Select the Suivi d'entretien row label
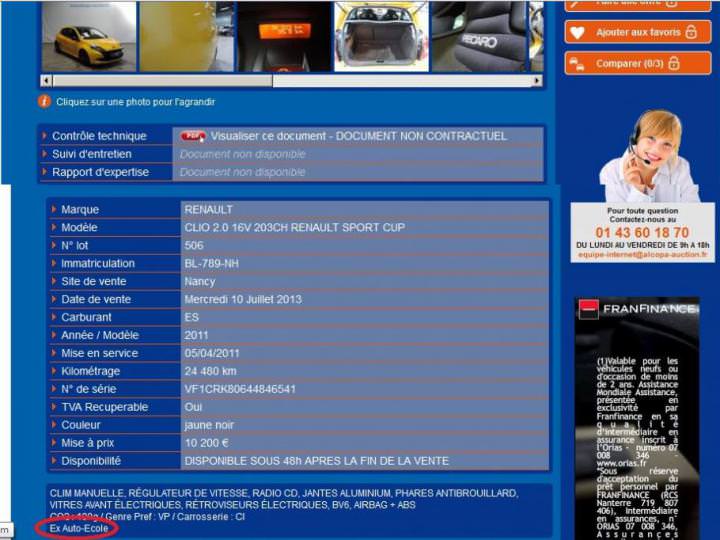The image size is (720, 540). [92, 154]
